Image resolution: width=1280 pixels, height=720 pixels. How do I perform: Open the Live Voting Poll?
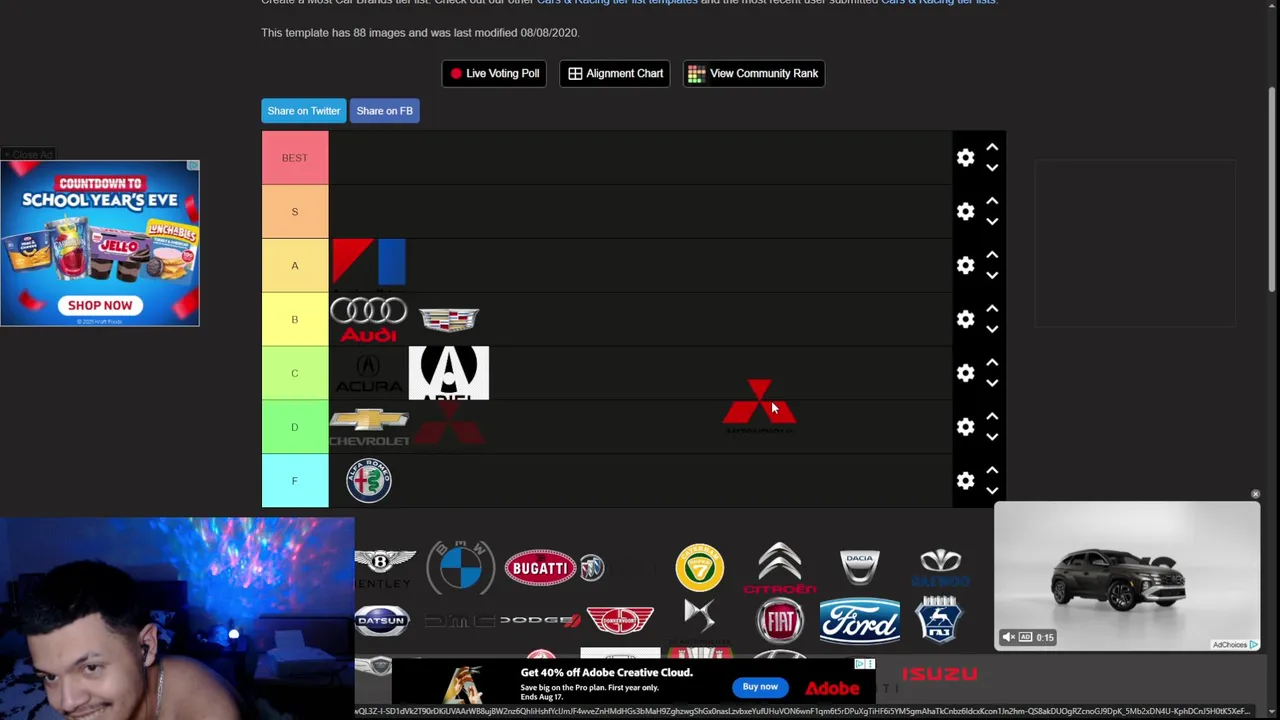tap(494, 73)
